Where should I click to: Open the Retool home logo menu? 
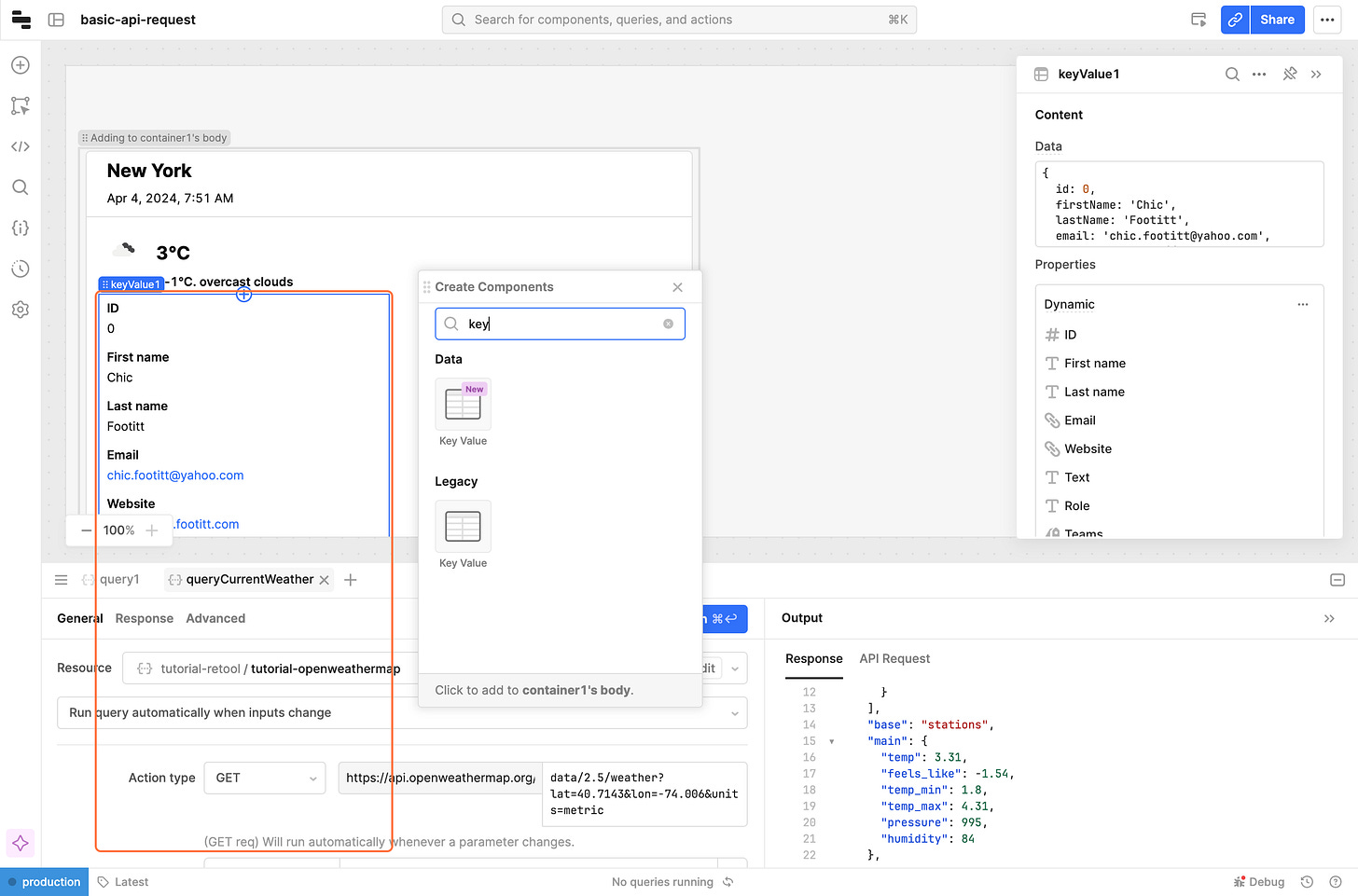point(21,20)
